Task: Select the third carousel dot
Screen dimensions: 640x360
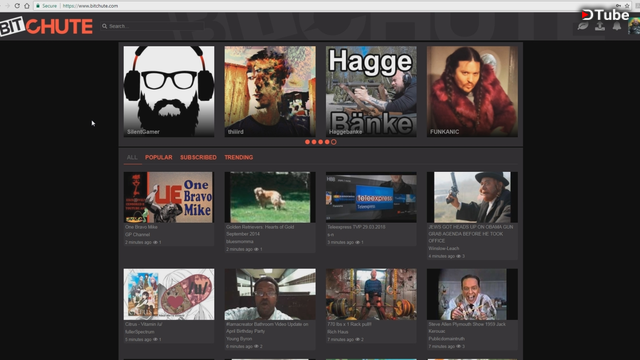Action: 320,142
